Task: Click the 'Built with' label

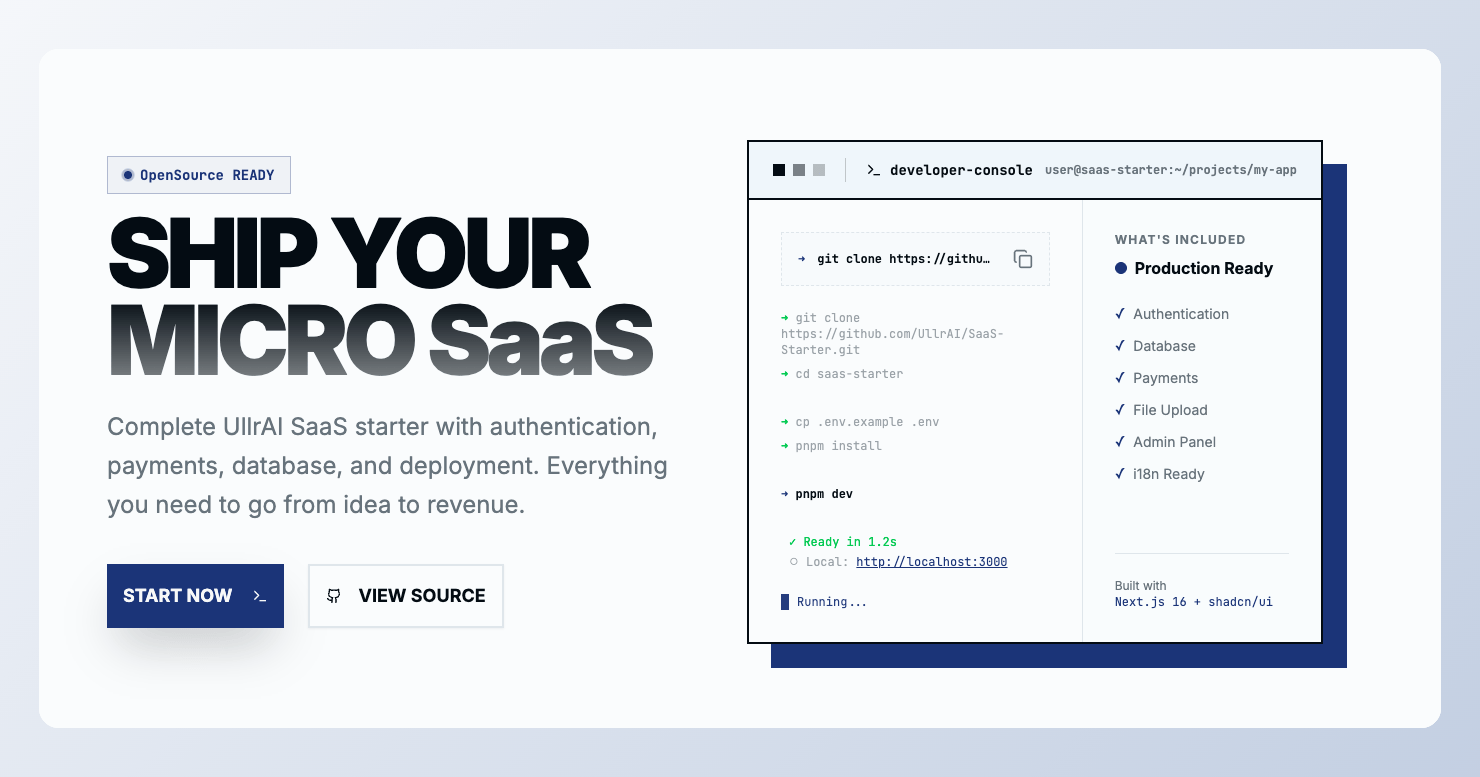Action: tap(1141, 586)
